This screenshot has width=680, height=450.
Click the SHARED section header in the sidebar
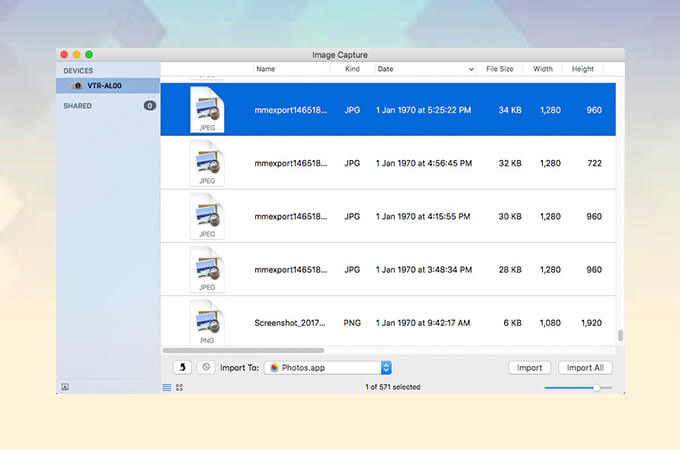[x=80, y=105]
